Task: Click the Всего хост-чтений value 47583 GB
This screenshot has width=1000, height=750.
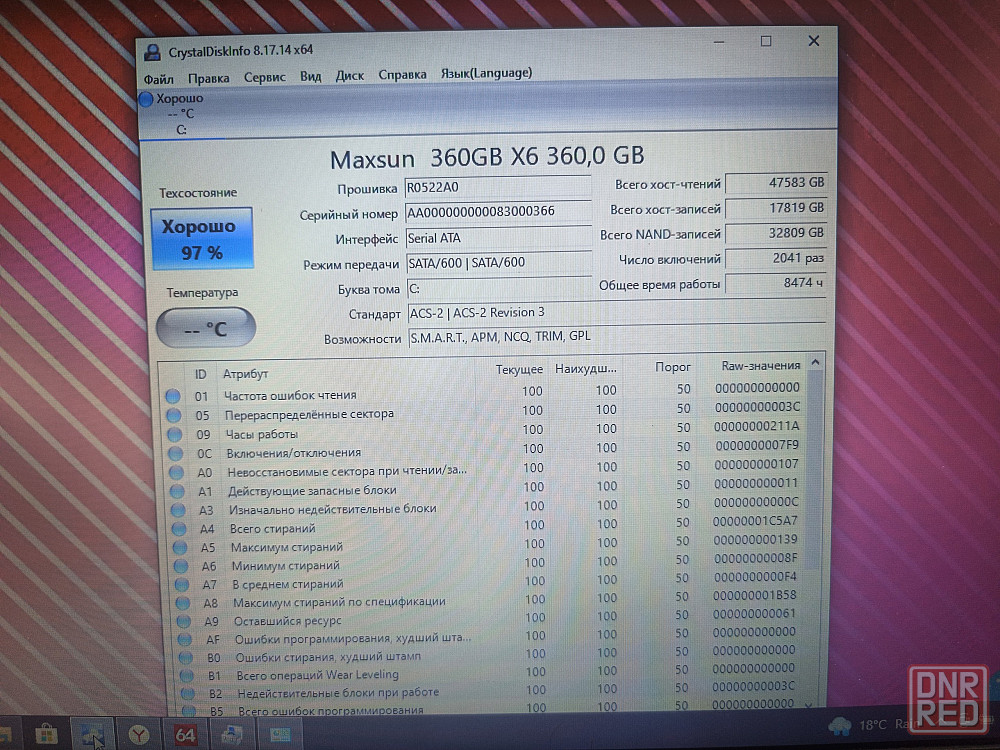Action: (x=776, y=182)
